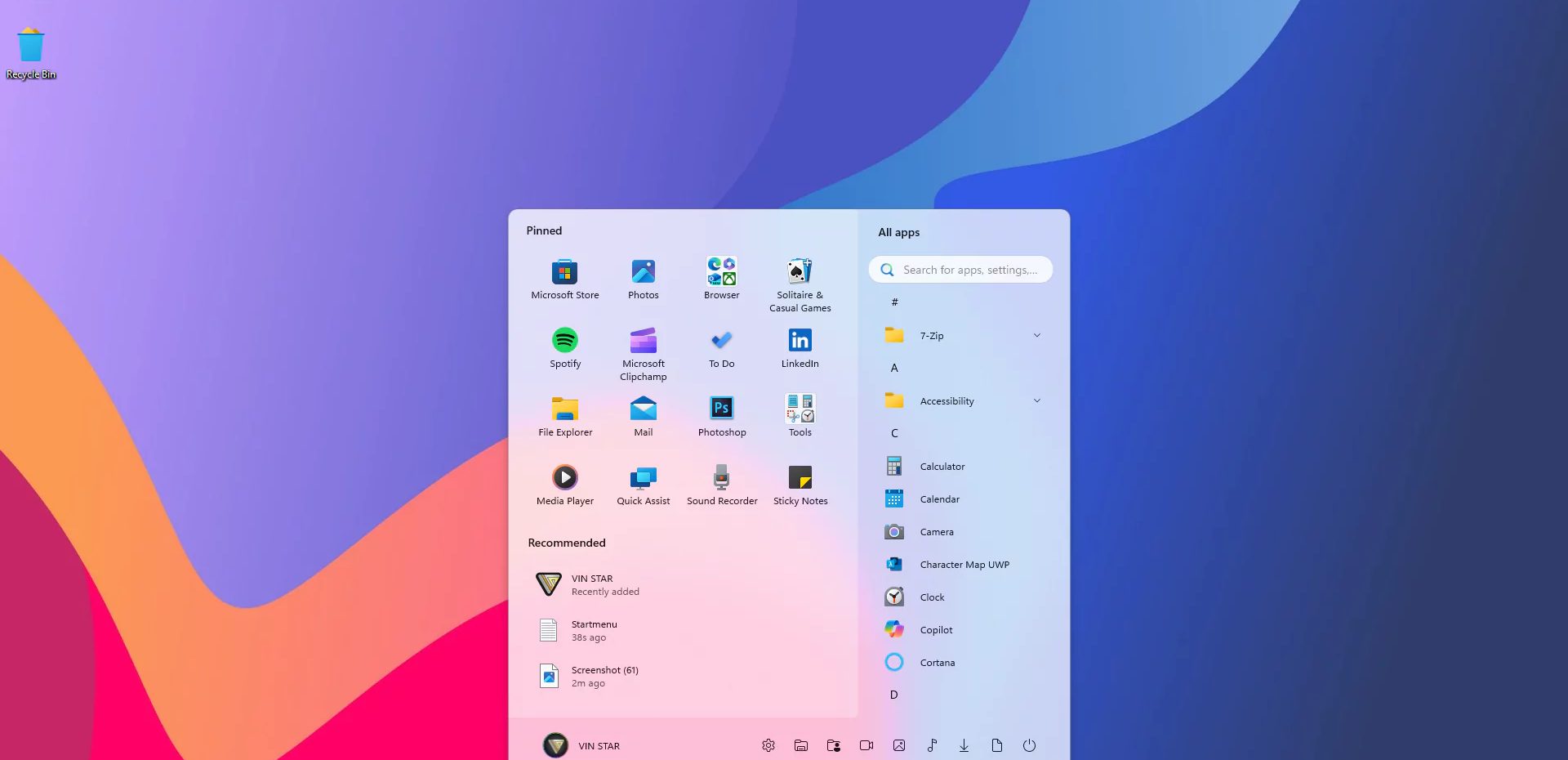Open the Music folder icon
Screen dimensions: 1568x760
click(931, 745)
